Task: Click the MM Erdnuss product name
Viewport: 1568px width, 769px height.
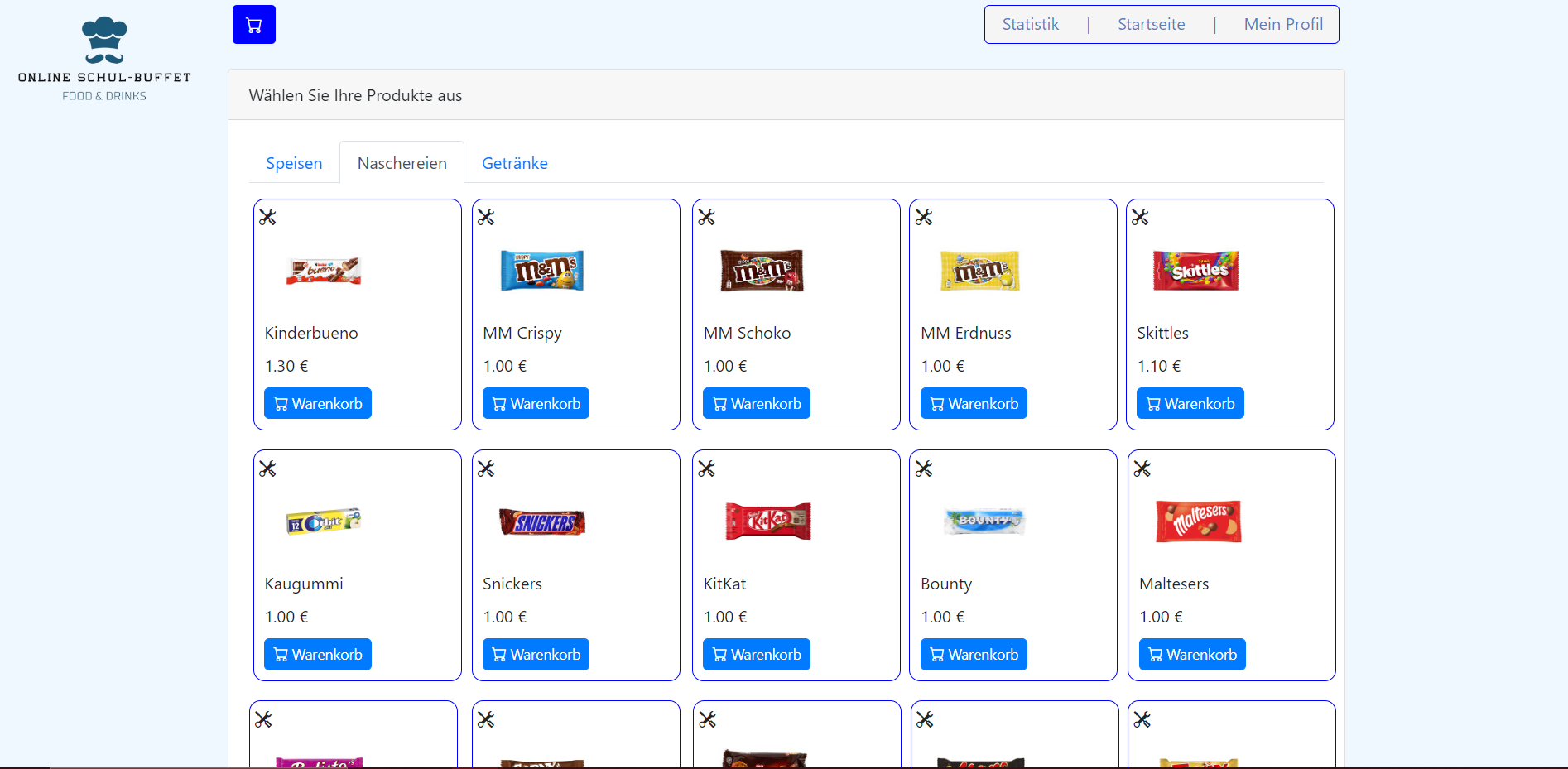Action: pyautogui.click(x=966, y=333)
